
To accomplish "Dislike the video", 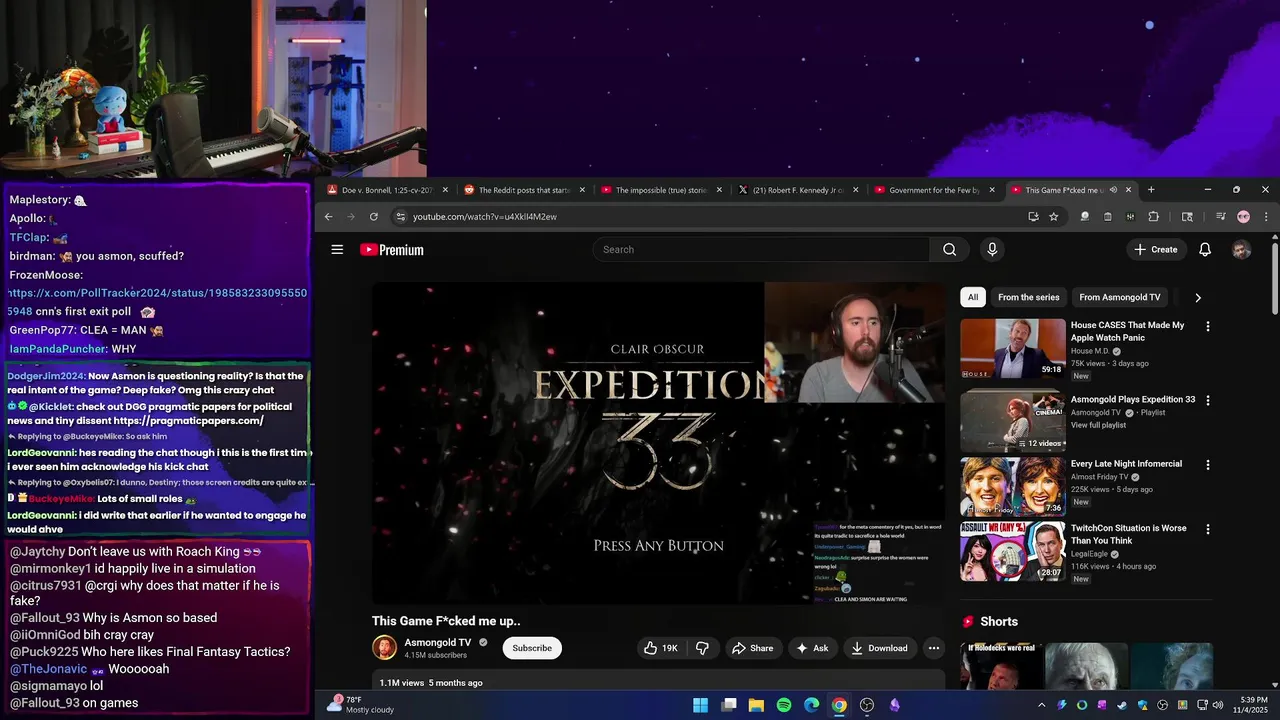I will (702, 648).
